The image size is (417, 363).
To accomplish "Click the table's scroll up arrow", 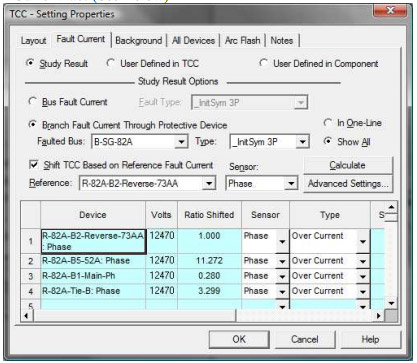I will (391, 207).
